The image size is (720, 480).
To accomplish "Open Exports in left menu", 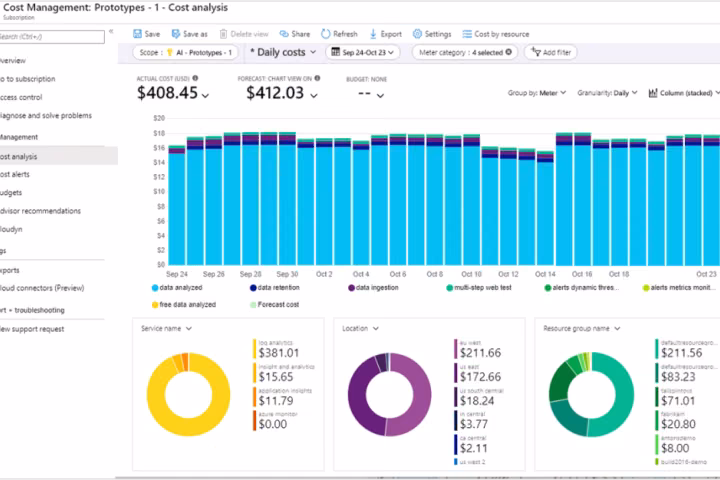I will tap(10, 270).
